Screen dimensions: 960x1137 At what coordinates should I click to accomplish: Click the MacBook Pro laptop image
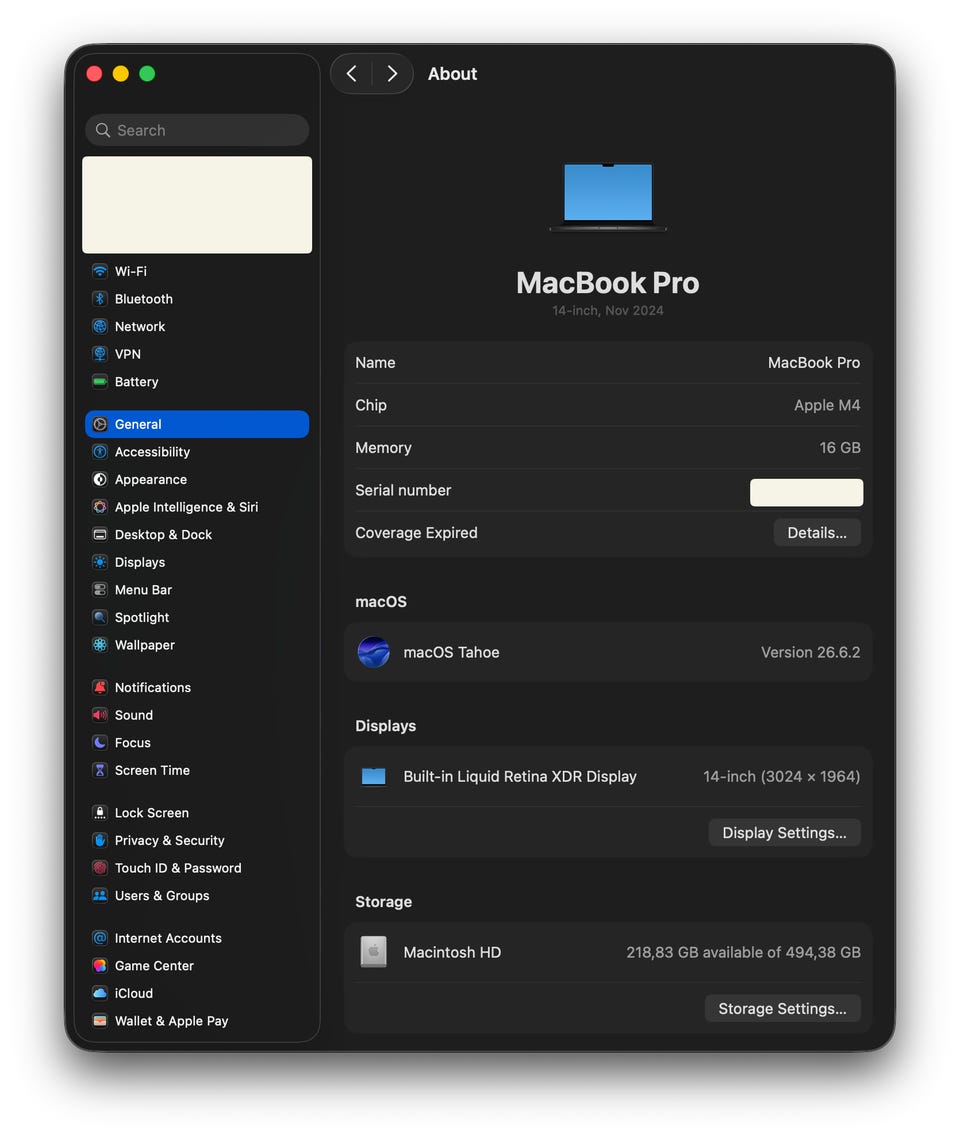(608, 197)
